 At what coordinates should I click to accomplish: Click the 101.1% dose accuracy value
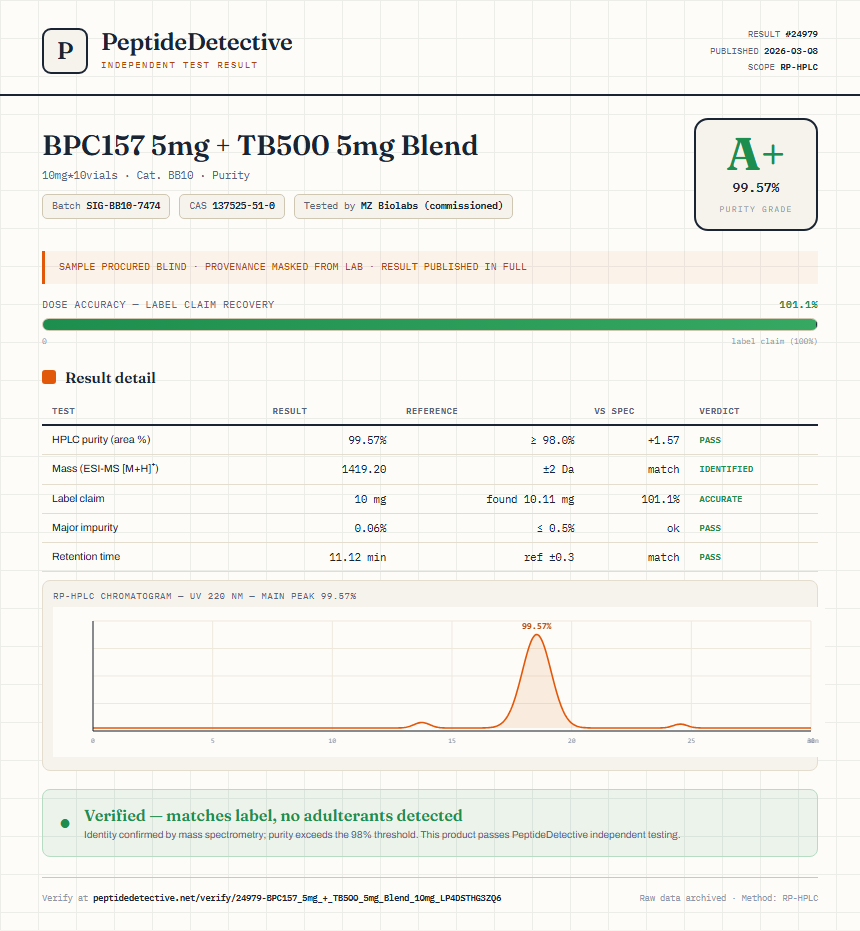point(798,305)
